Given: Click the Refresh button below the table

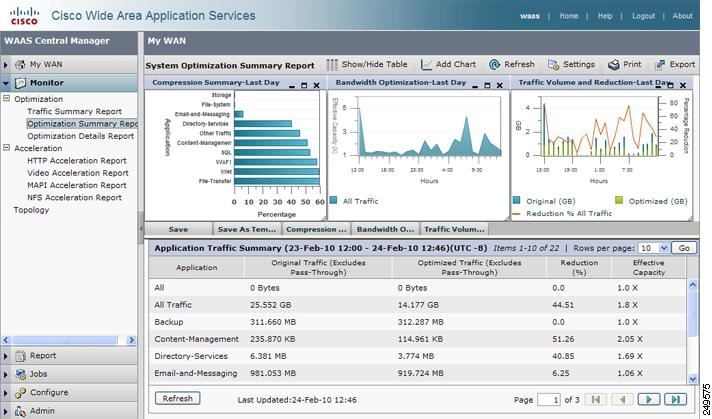Looking at the screenshot, I should [x=178, y=399].
